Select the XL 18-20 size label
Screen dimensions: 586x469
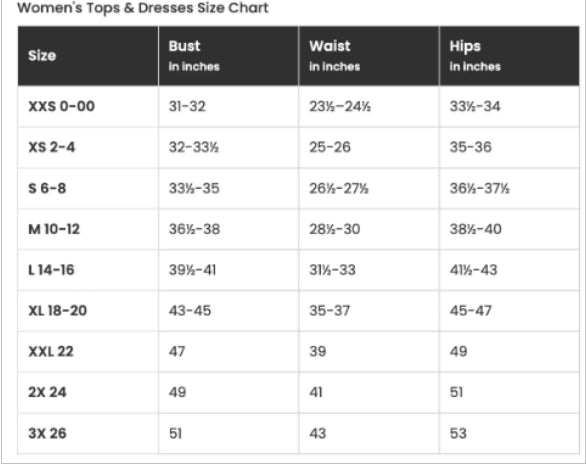click(58, 310)
